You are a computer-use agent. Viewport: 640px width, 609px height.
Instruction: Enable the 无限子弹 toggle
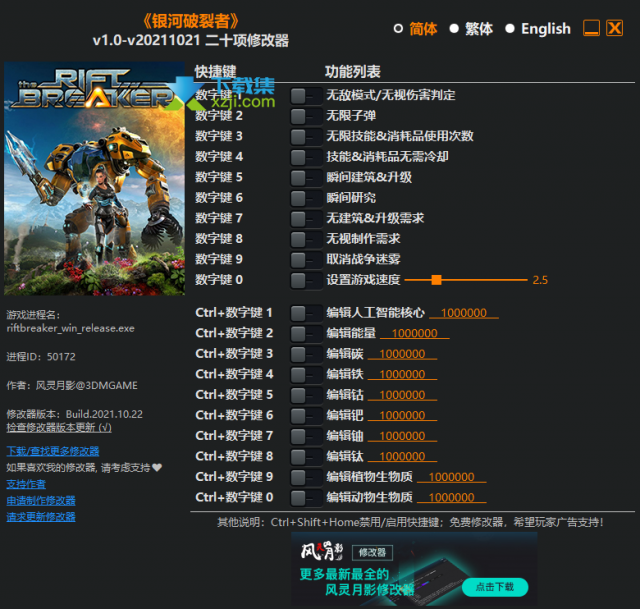click(306, 117)
